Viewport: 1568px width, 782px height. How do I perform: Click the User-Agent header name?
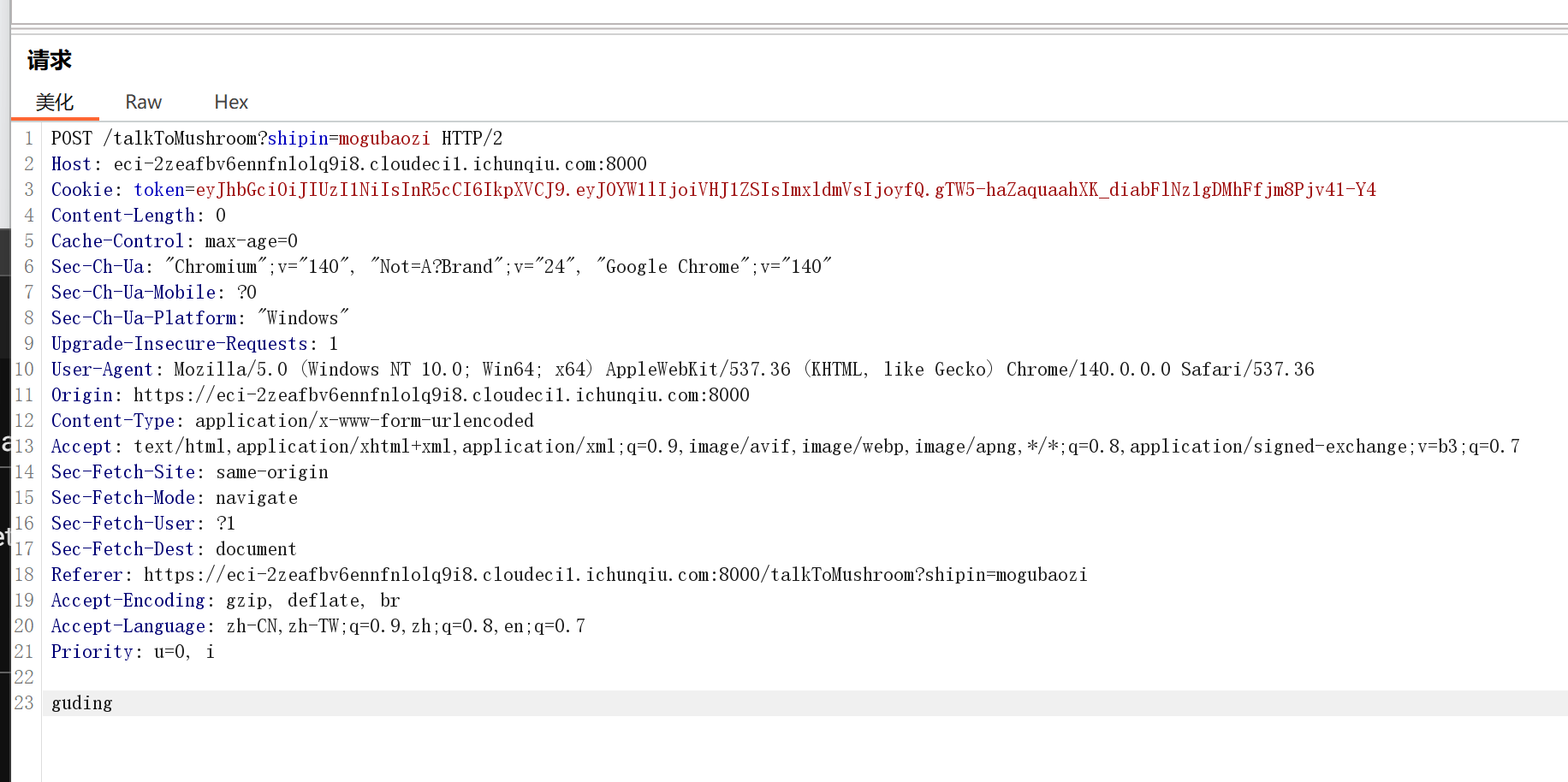(x=102, y=370)
